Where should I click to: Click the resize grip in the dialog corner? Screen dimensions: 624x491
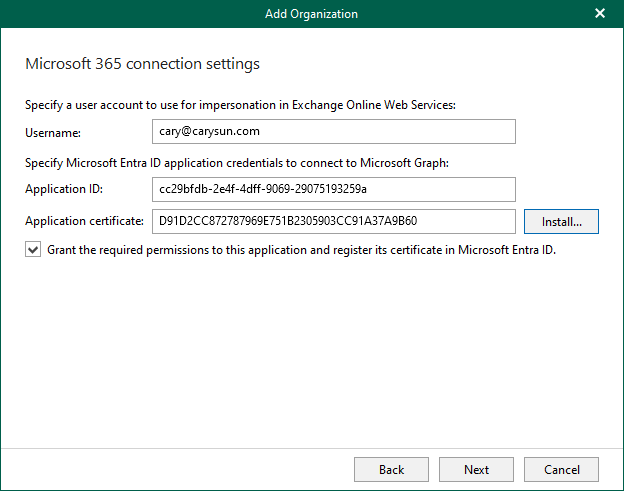(x=617, y=484)
